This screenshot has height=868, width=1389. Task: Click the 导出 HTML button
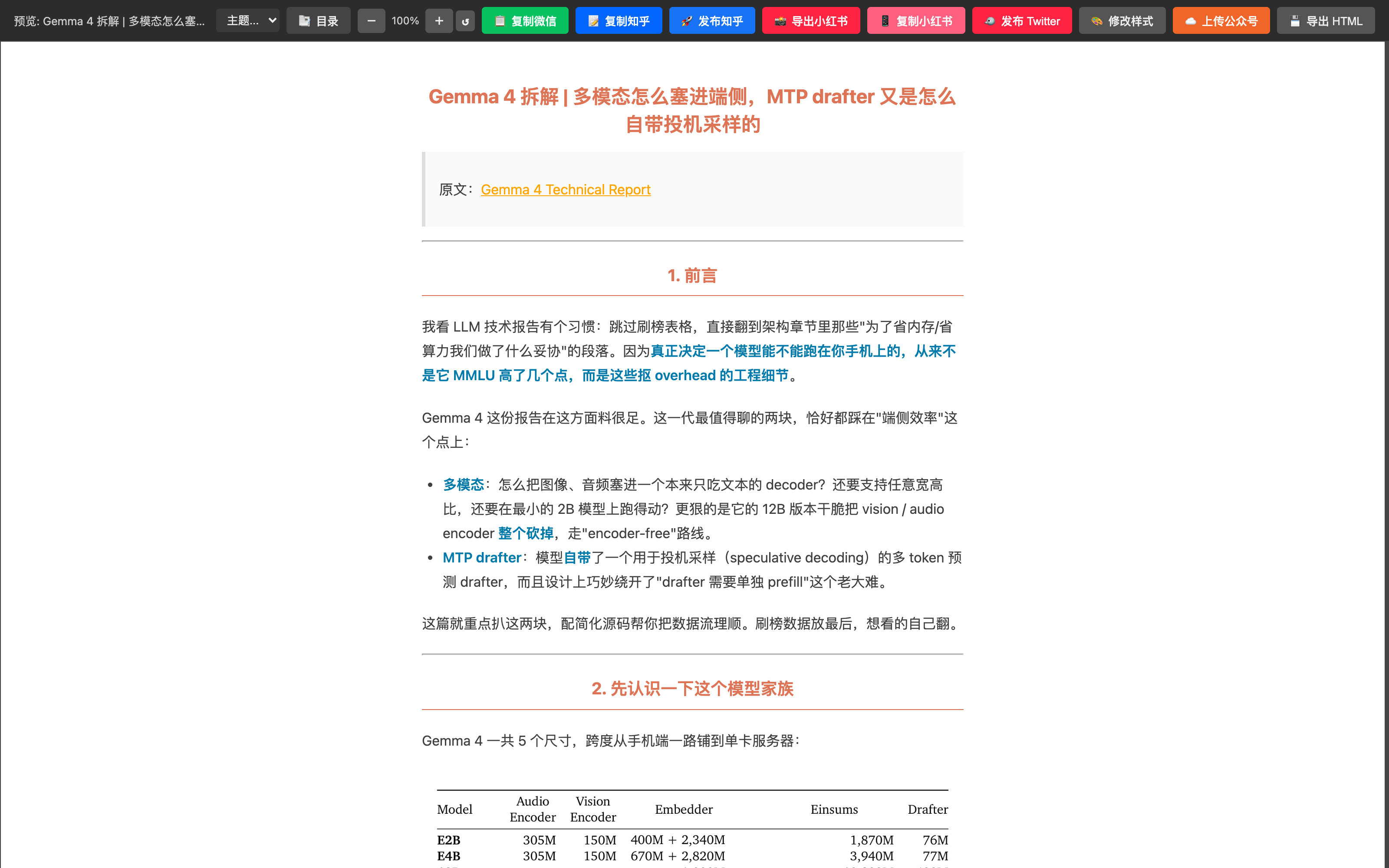coord(1326,21)
